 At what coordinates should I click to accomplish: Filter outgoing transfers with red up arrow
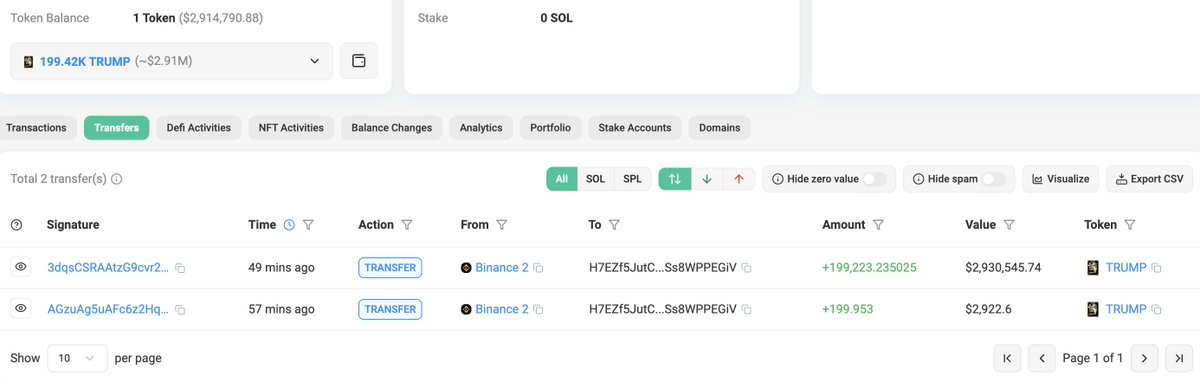738,179
